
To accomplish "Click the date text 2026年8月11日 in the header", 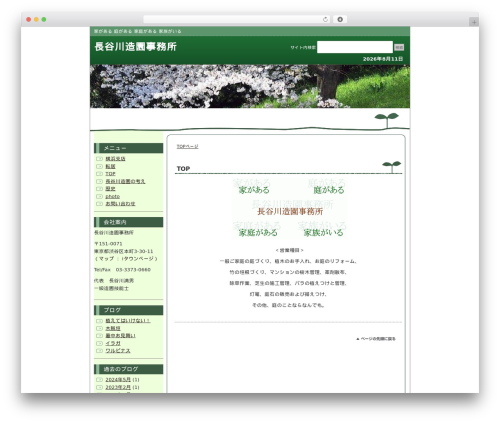I will (383, 59).
